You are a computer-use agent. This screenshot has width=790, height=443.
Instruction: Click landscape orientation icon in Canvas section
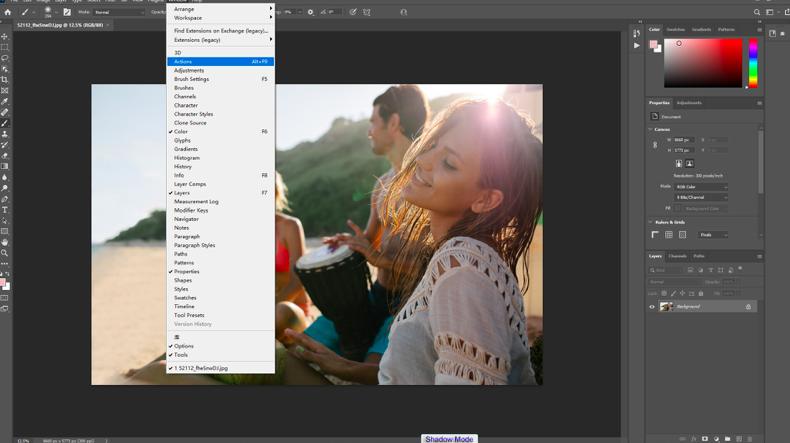coord(689,163)
